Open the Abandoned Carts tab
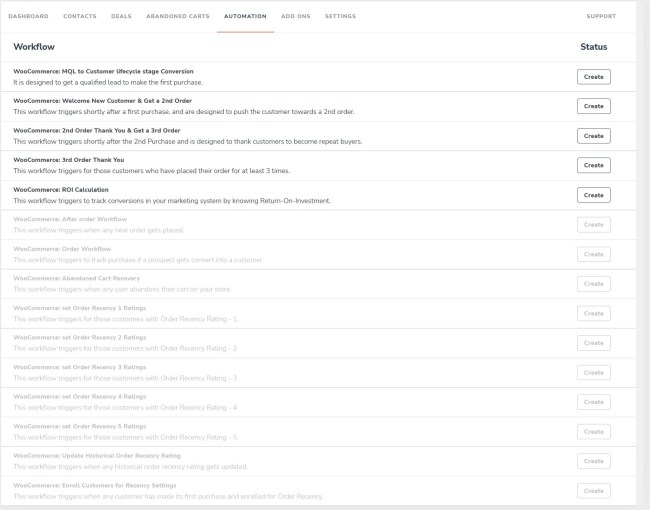The width and height of the screenshot is (650, 510). 179,16
